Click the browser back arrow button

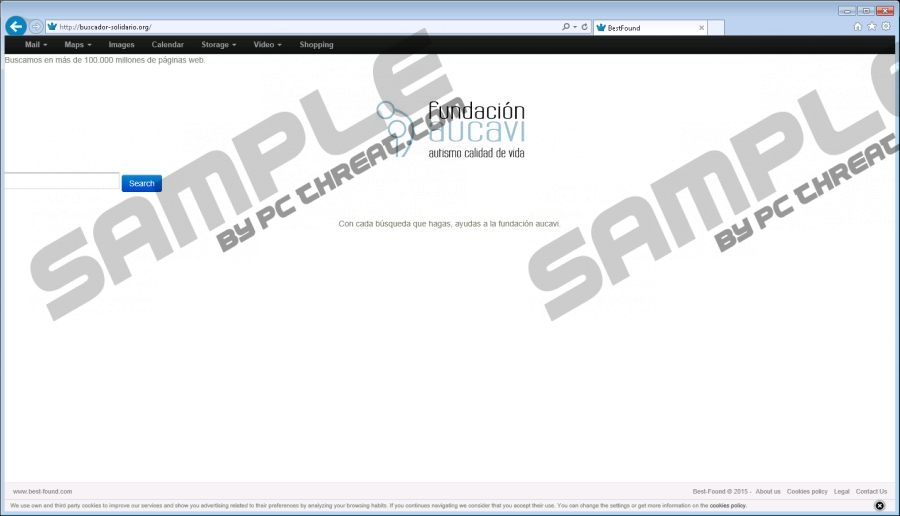pyautogui.click(x=15, y=27)
